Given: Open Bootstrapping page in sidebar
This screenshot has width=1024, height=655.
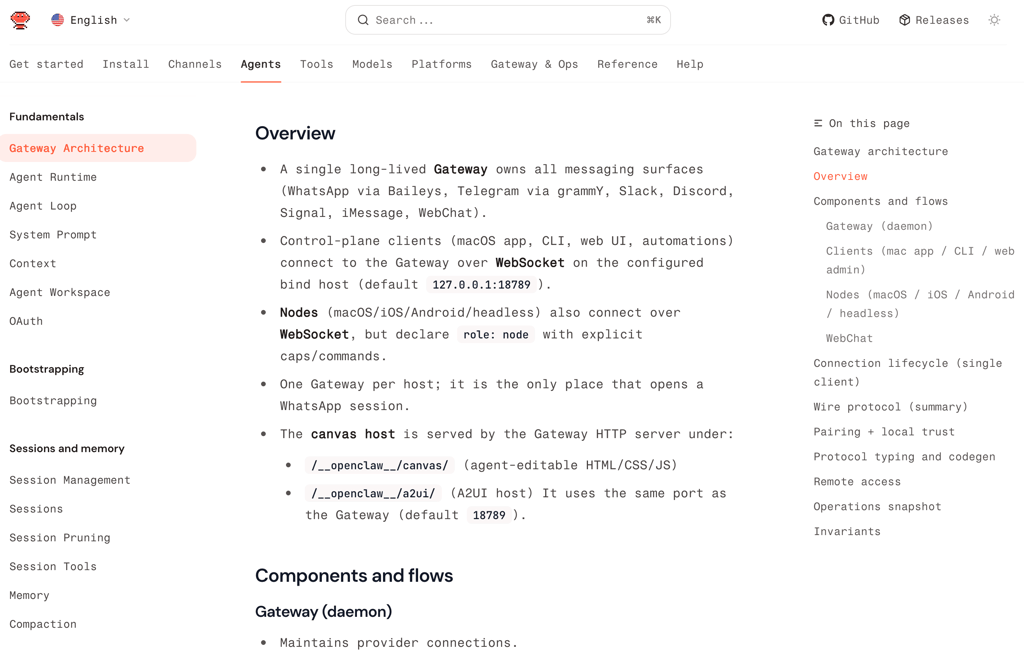Looking at the screenshot, I should coord(53,401).
